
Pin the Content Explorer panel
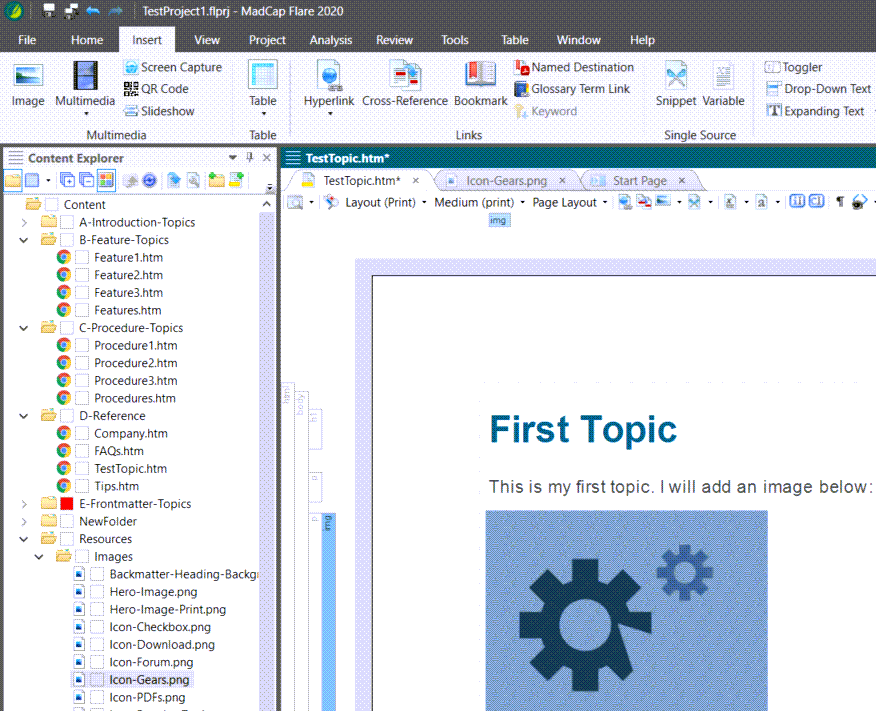coord(250,158)
